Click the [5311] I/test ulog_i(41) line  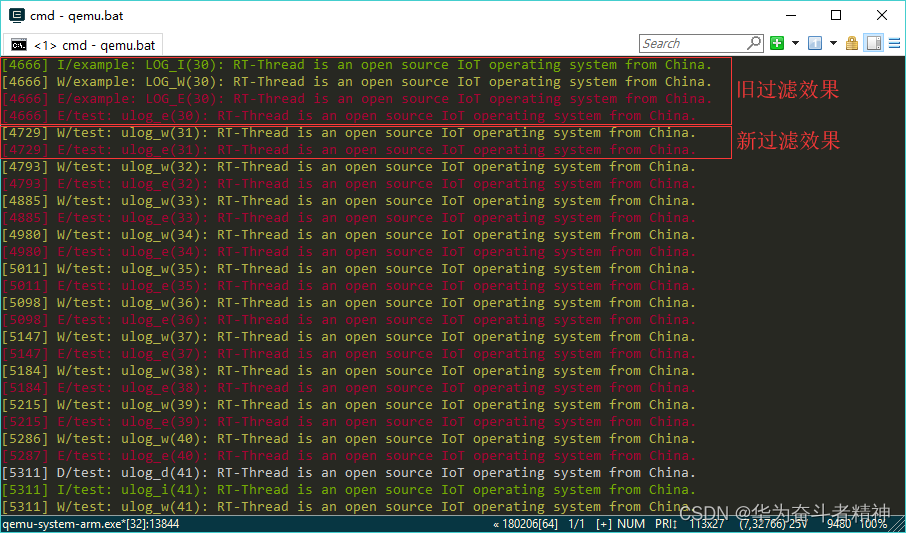(348, 490)
